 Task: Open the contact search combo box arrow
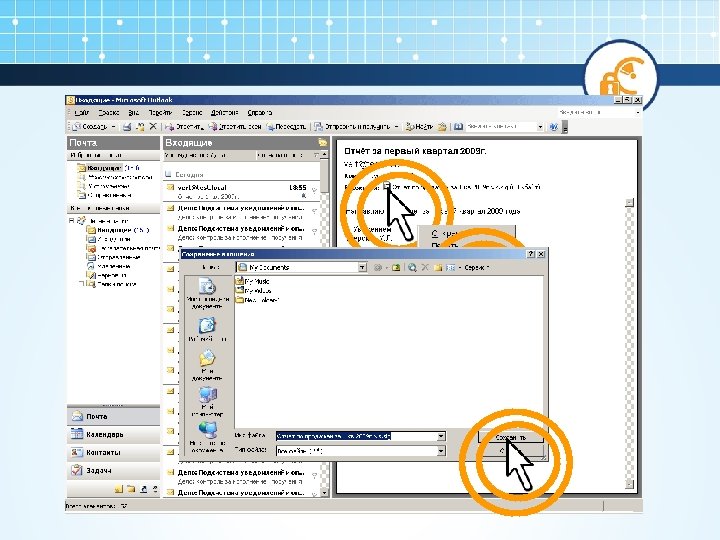[540, 127]
